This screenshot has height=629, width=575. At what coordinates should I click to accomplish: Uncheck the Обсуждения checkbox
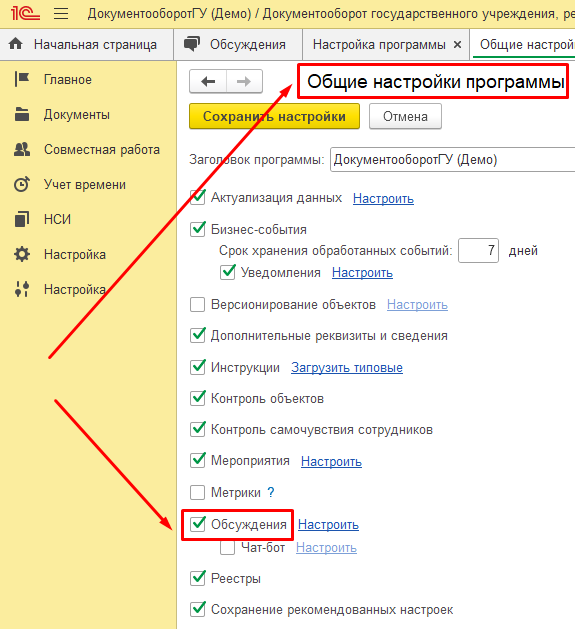(197, 524)
